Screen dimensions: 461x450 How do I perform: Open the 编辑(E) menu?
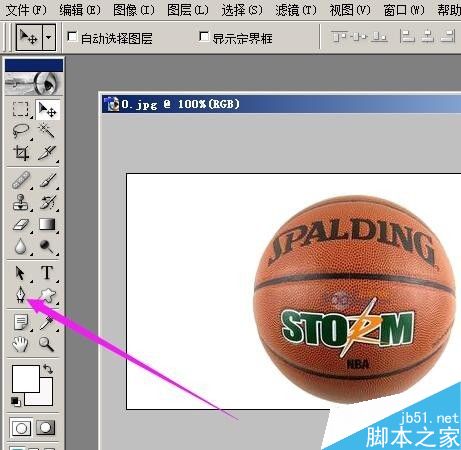[80, 10]
